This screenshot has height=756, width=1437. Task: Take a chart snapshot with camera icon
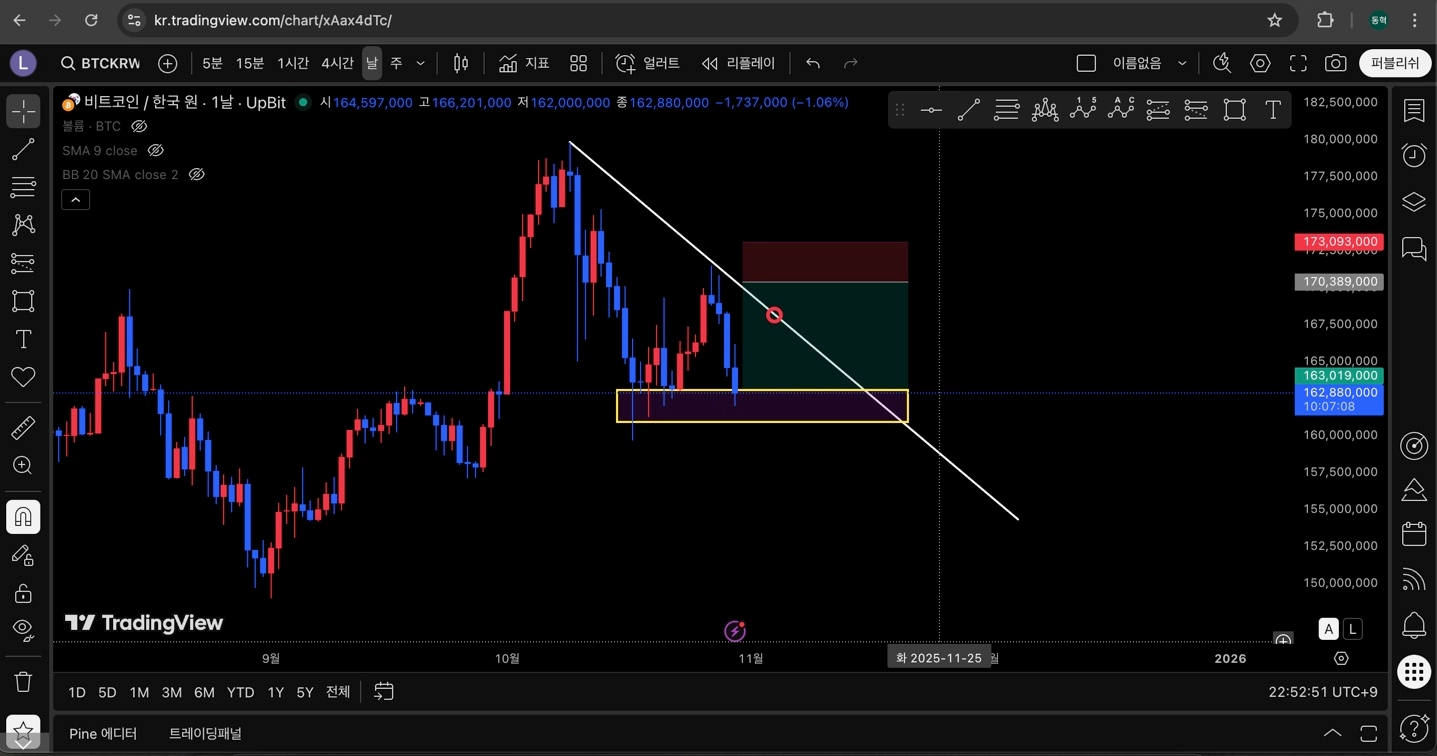point(1335,63)
